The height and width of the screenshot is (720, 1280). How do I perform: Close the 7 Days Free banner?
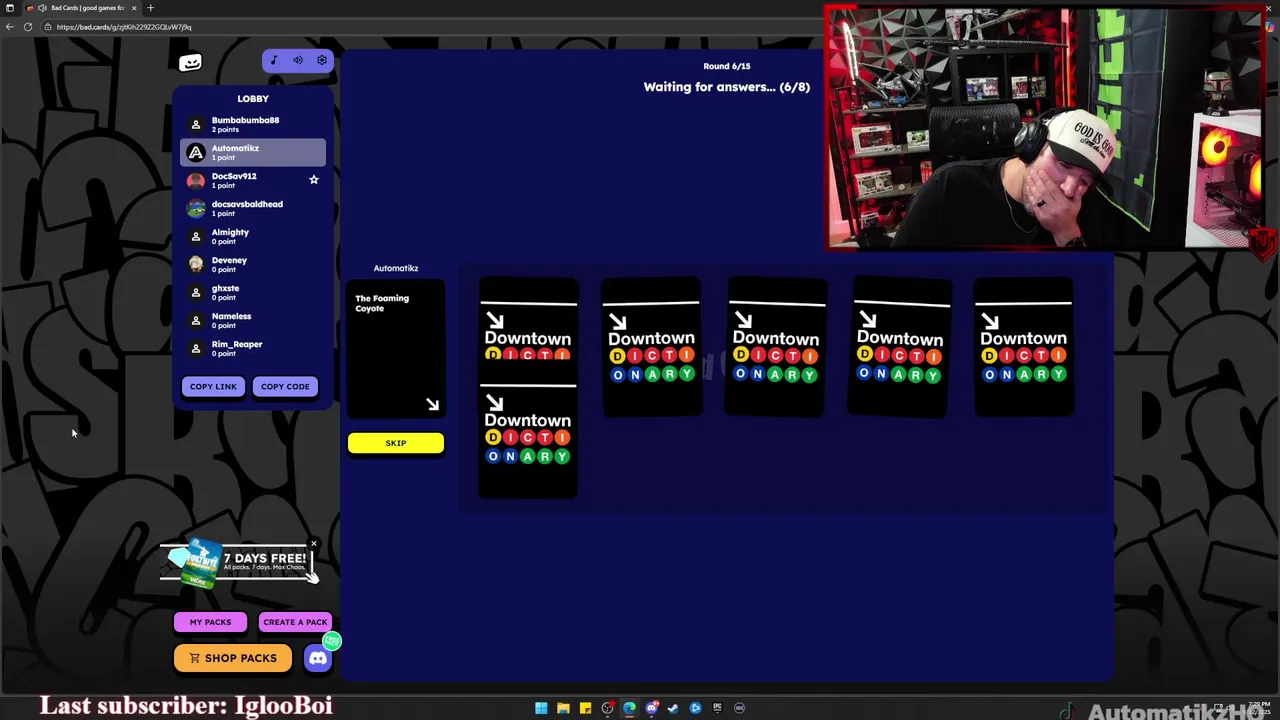pyautogui.click(x=313, y=544)
